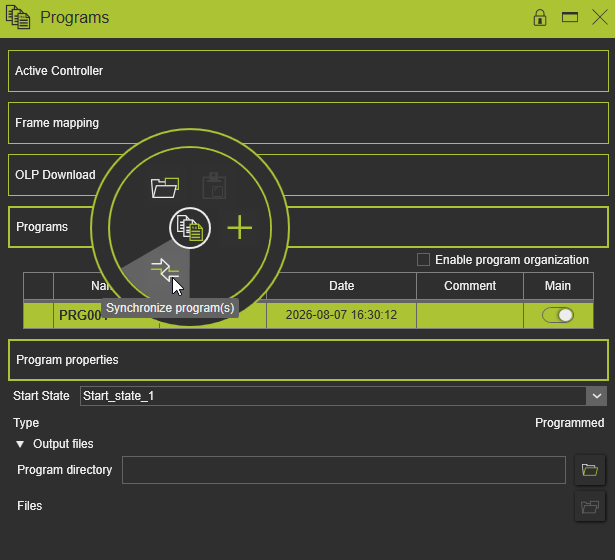Click the Program directory input field
This screenshot has height=560, width=615.
[x=344, y=470]
